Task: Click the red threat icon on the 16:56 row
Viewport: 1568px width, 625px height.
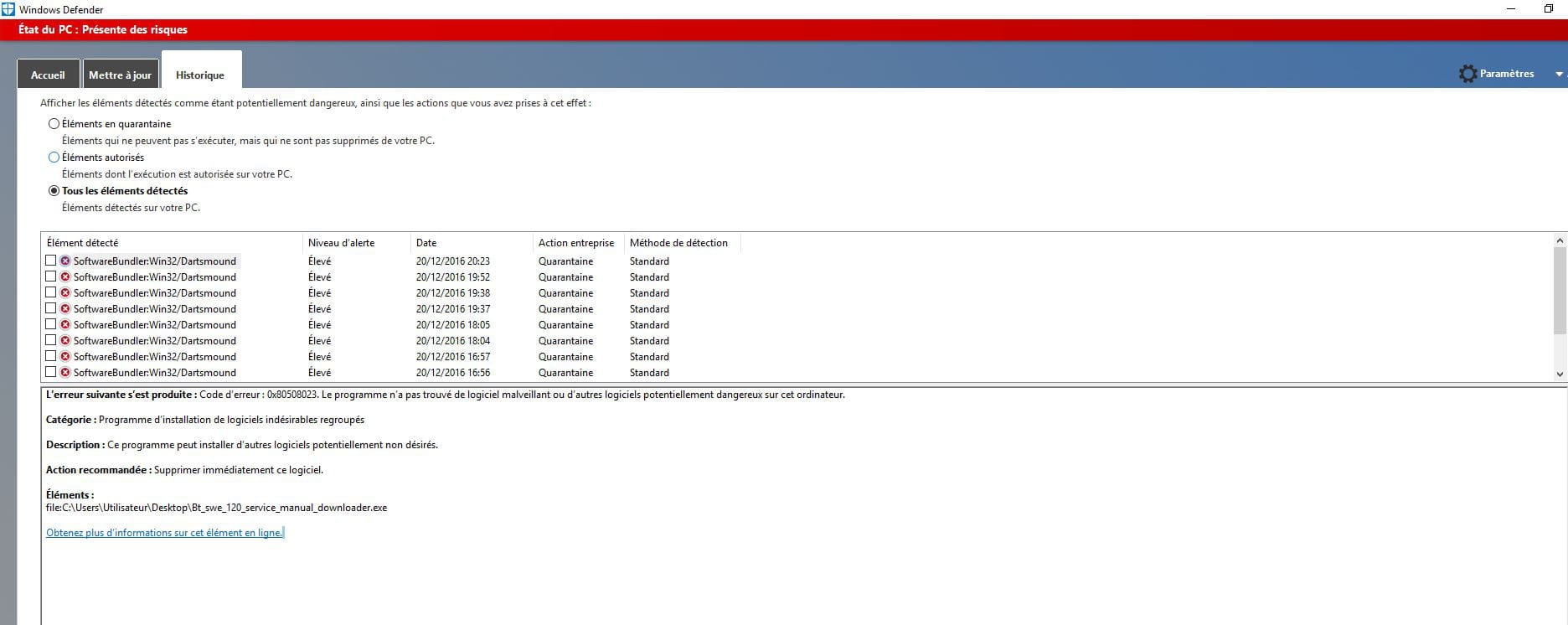Action: pos(65,372)
